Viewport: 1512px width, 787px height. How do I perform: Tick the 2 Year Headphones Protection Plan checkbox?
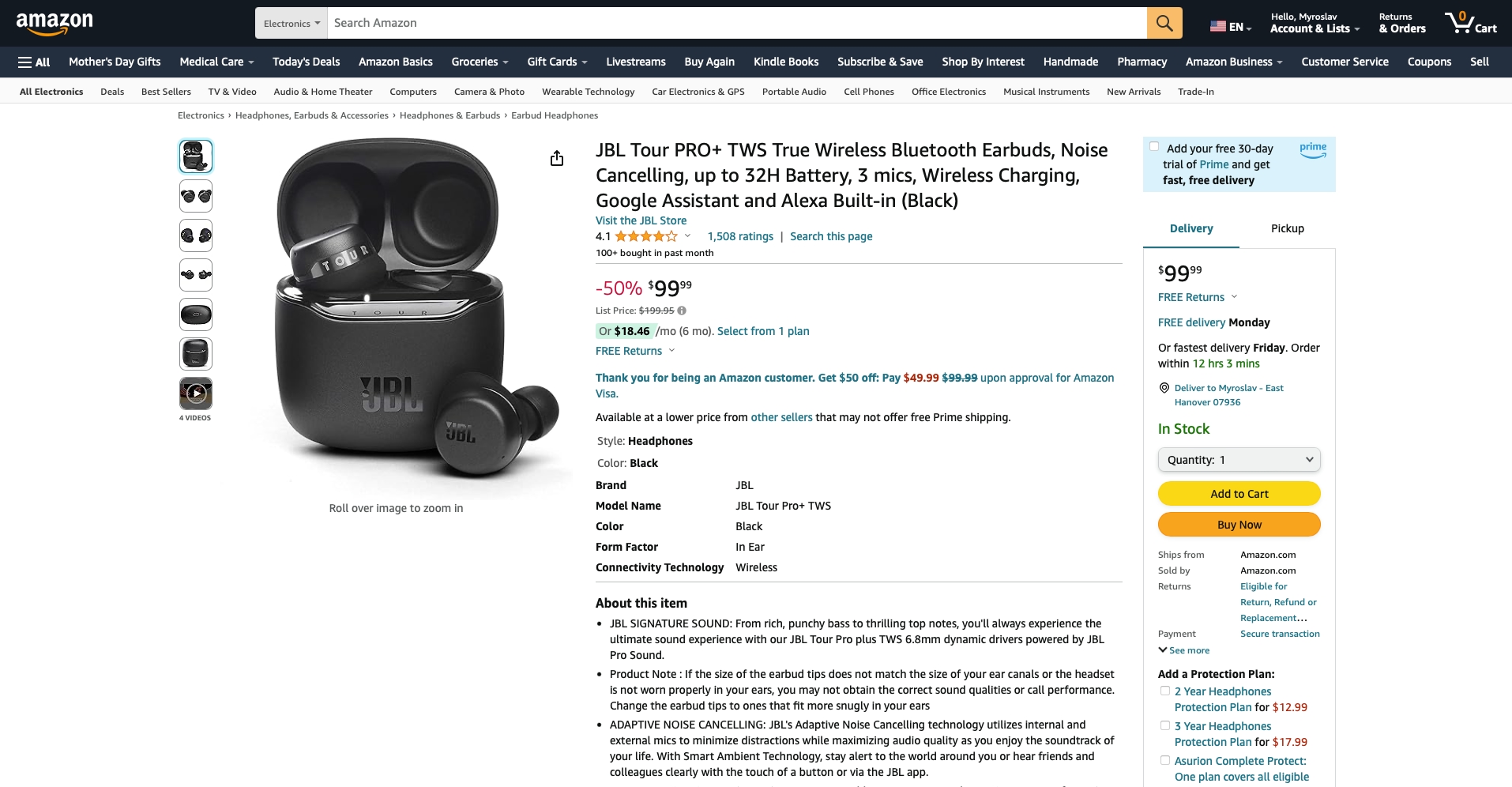(1164, 691)
